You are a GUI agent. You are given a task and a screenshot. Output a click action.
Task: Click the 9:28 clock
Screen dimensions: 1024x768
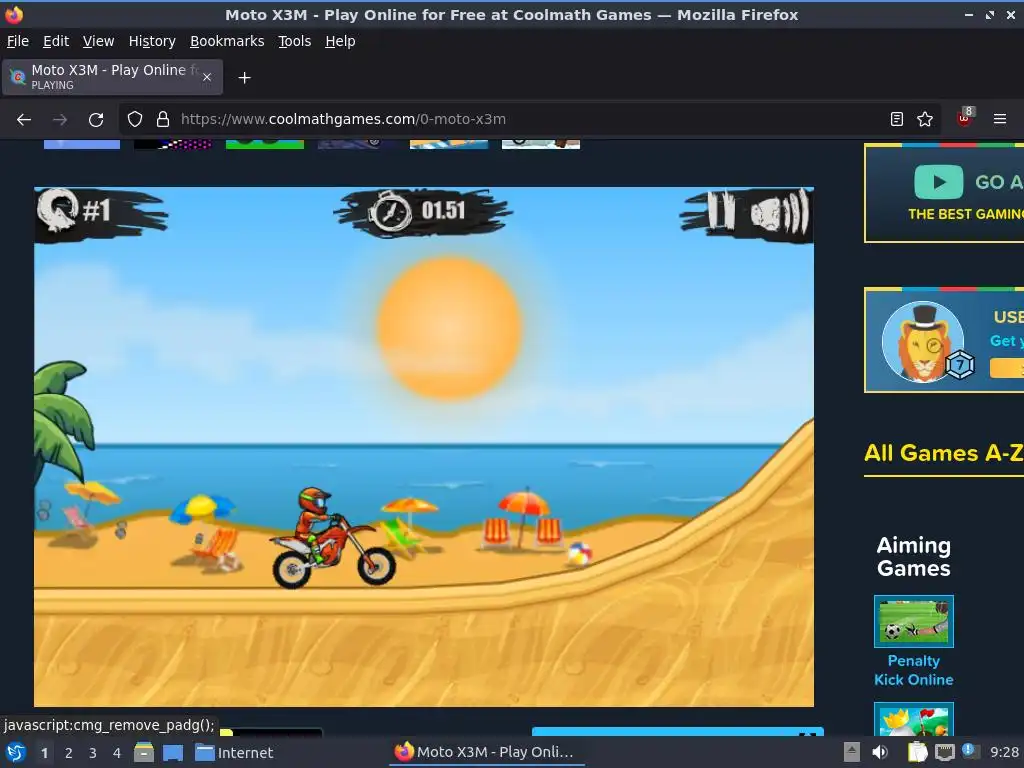[1004, 752]
